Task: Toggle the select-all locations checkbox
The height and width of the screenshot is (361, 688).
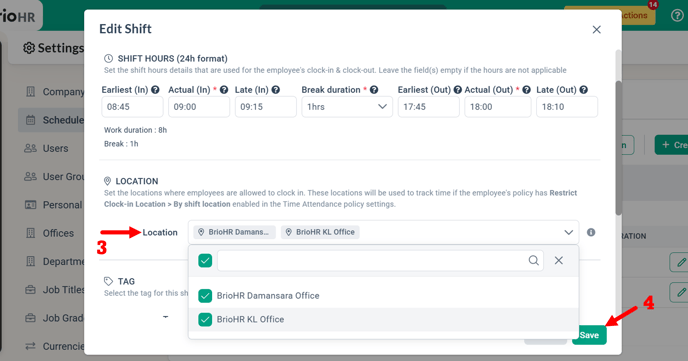Action: (x=205, y=260)
